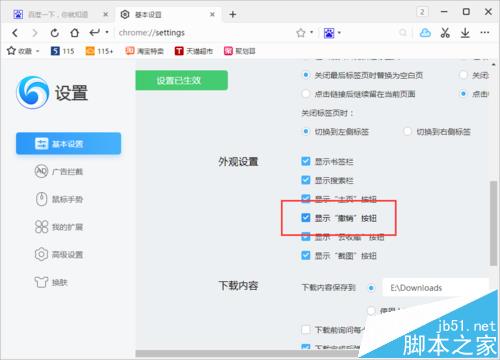The image size is (500, 360).
Task: Click the E:\Downloads path field
Action: pos(435,288)
